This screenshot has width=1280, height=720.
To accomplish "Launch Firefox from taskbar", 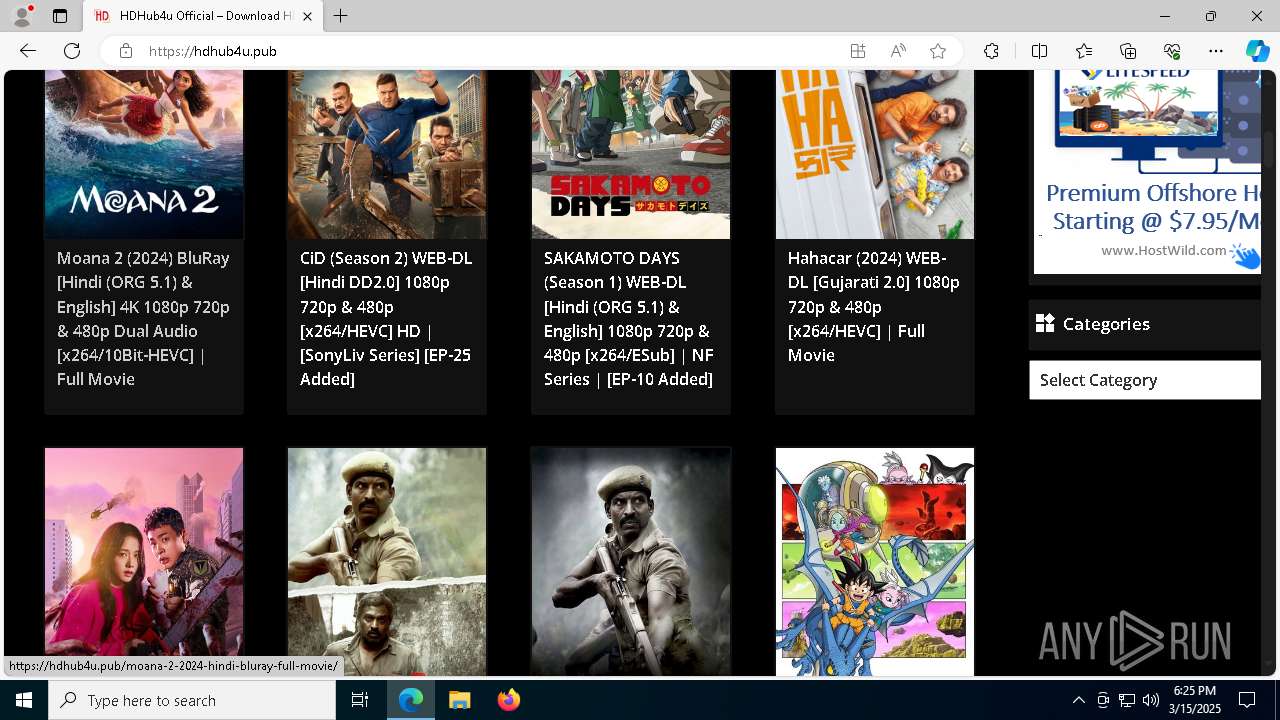I will (x=508, y=700).
